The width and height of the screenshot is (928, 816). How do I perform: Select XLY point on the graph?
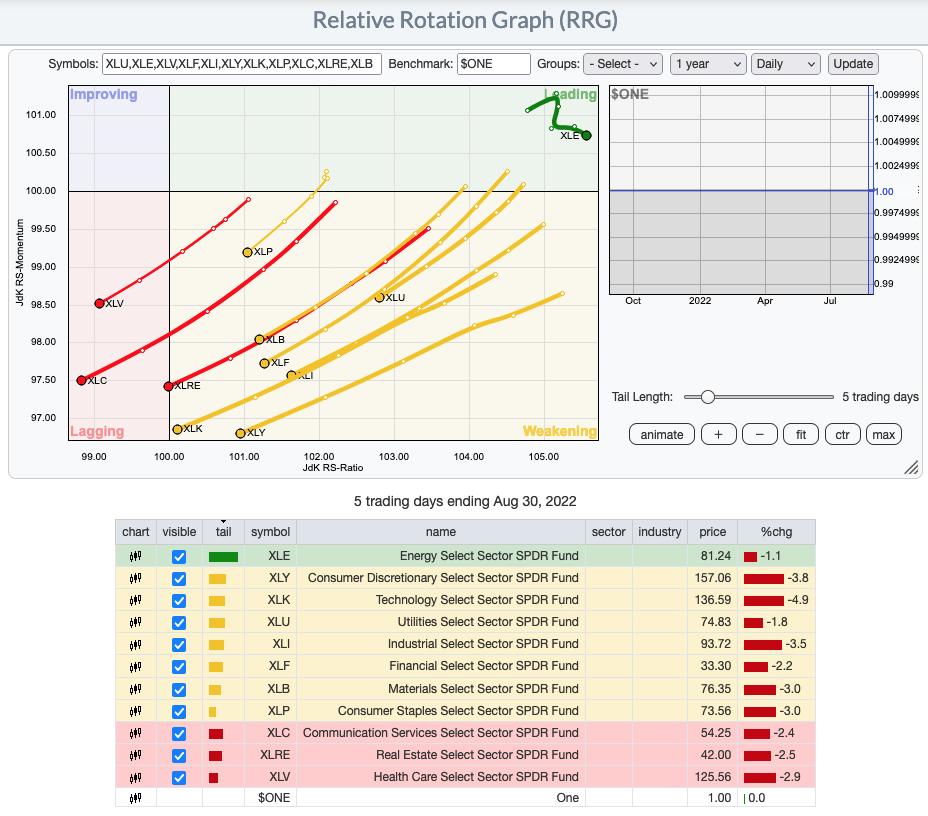pyautogui.click(x=240, y=434)
